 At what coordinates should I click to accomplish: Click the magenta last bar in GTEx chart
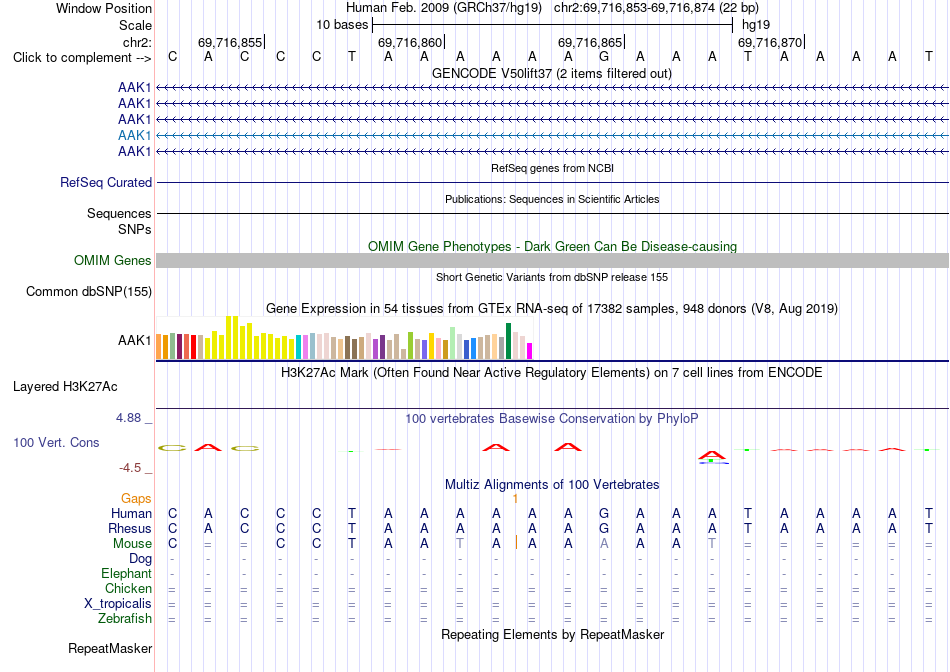(530, 351)
